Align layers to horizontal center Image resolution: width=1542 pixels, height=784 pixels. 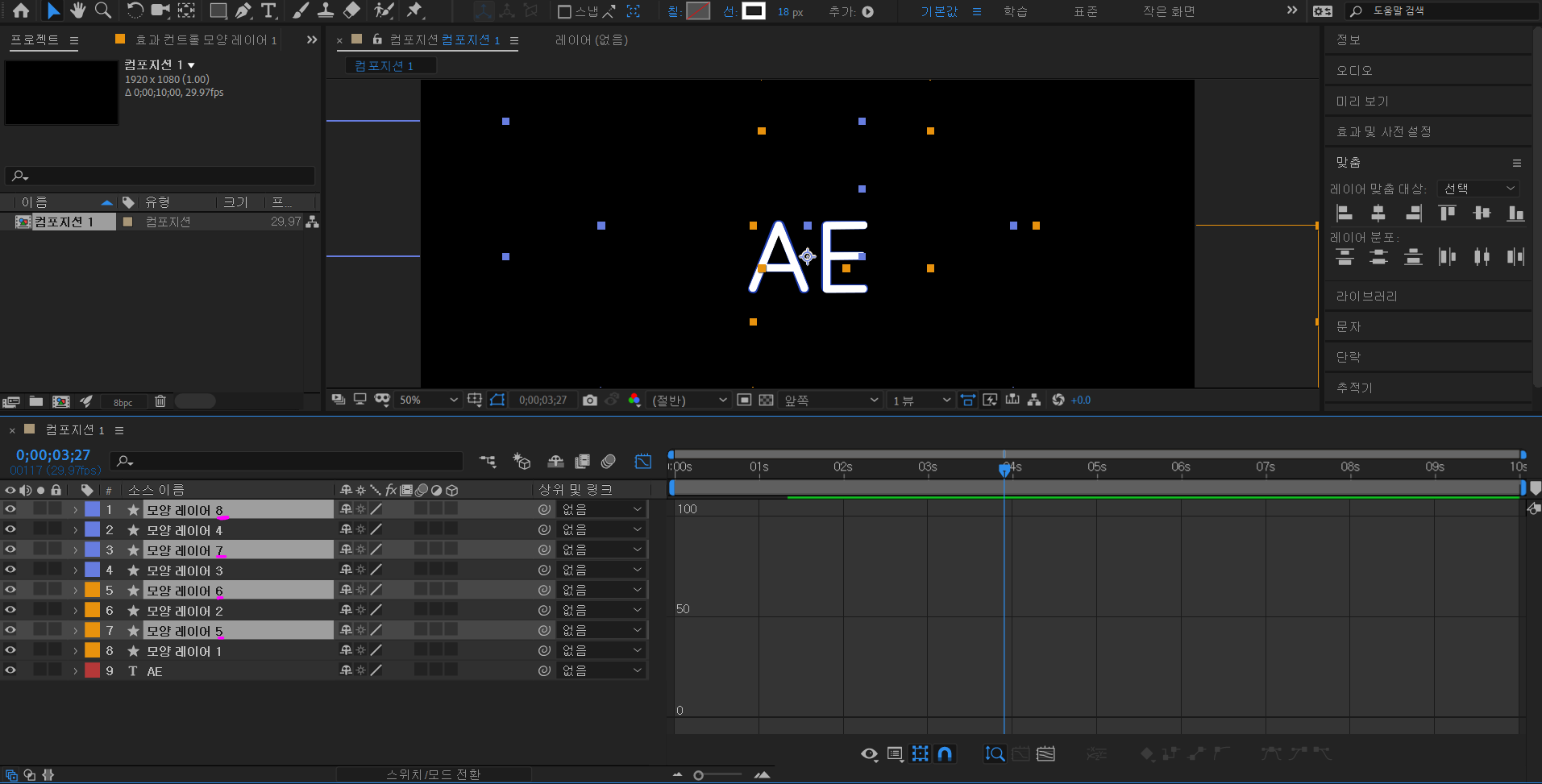click(1378, 213)
